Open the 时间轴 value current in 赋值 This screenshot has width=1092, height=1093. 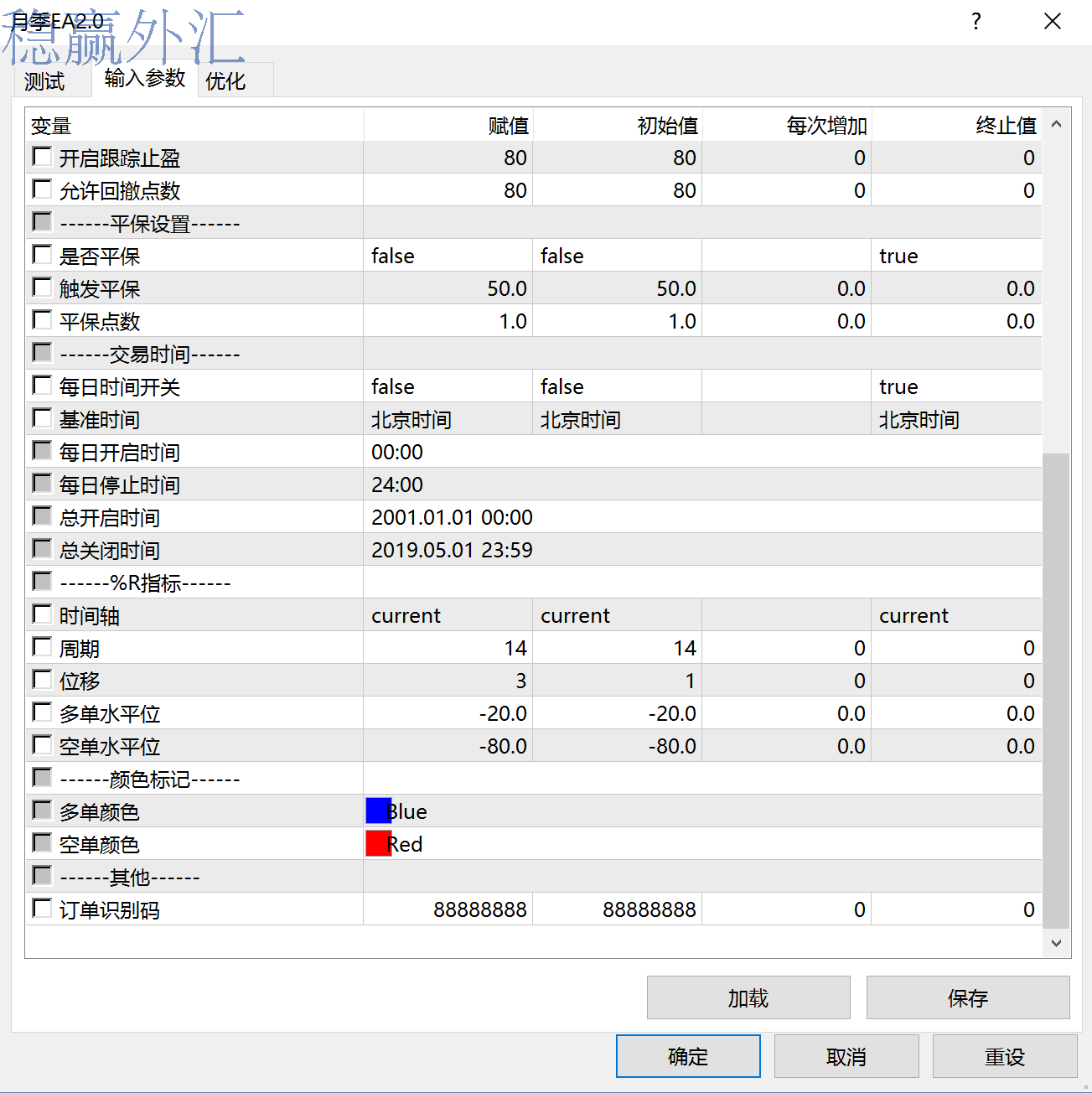point(448,614)
